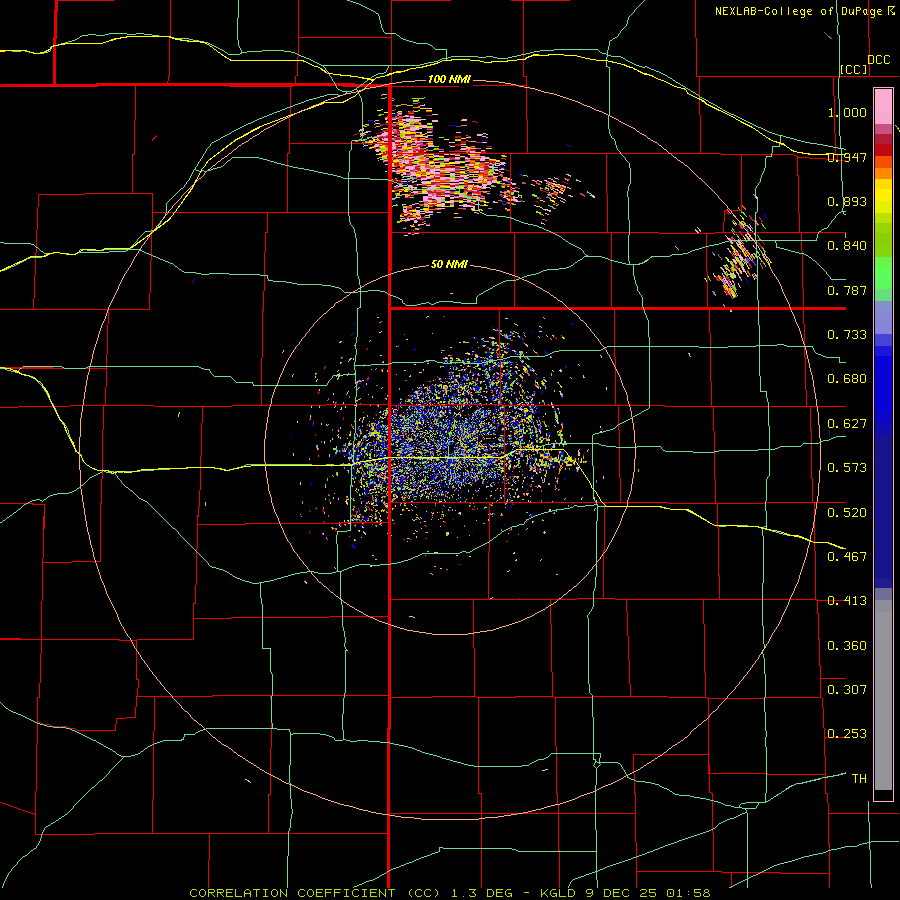Image resolution: width=900 pixels, height=900 pixels.
Task: Pick the orange segment of the color scale
Action: coord(883,173)
